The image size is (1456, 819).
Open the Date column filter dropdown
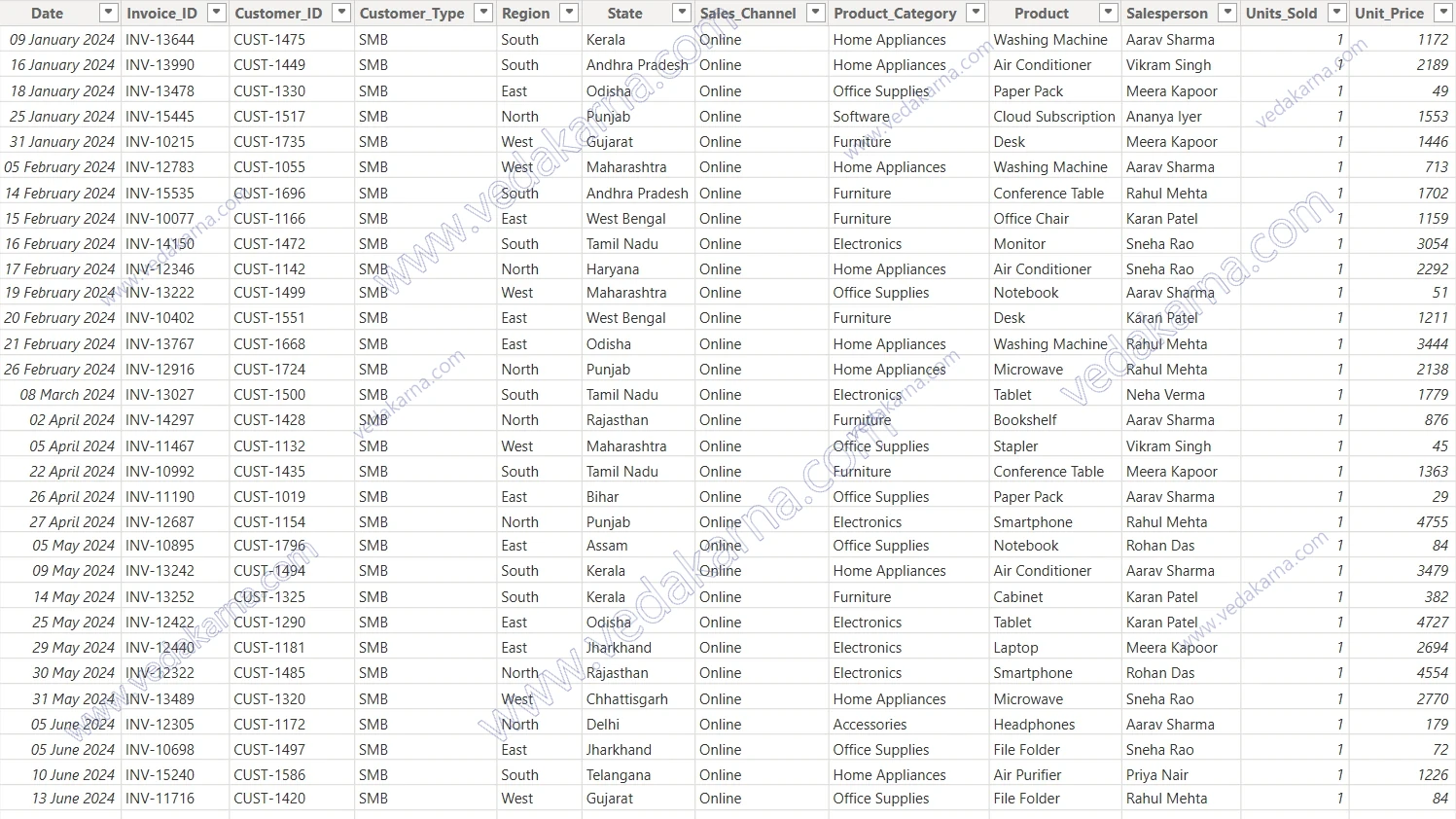coord(108,13)
